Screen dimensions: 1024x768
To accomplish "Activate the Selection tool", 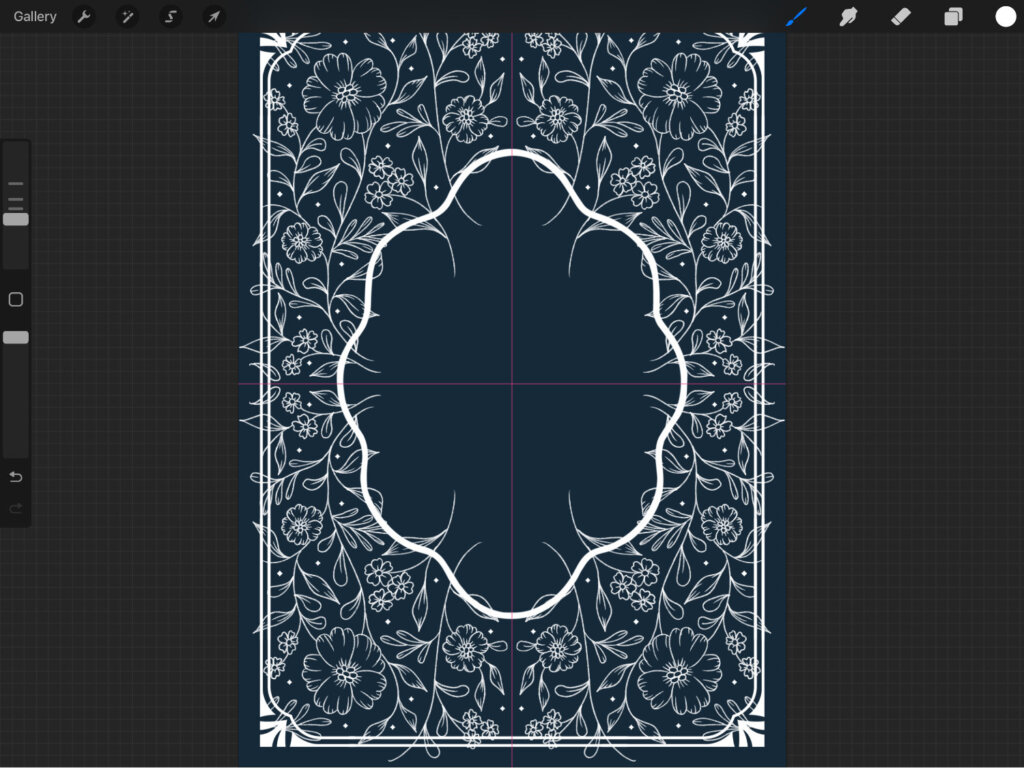I will 170,16.
